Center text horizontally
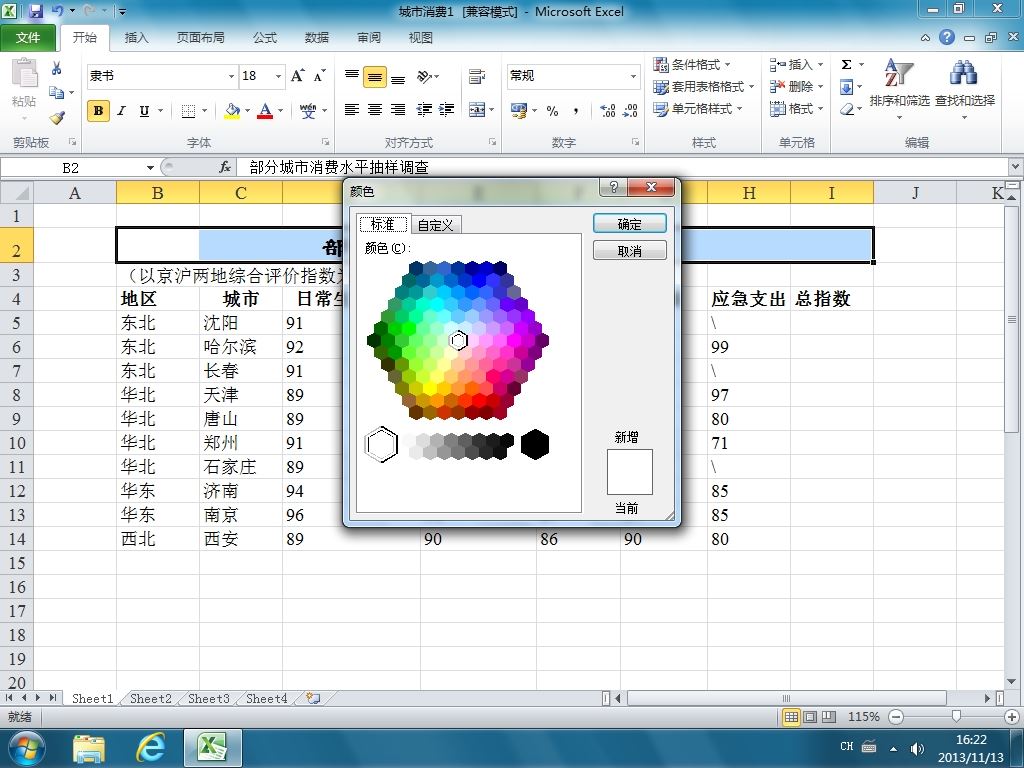1024x768 pixels. (x=375, y=110)
